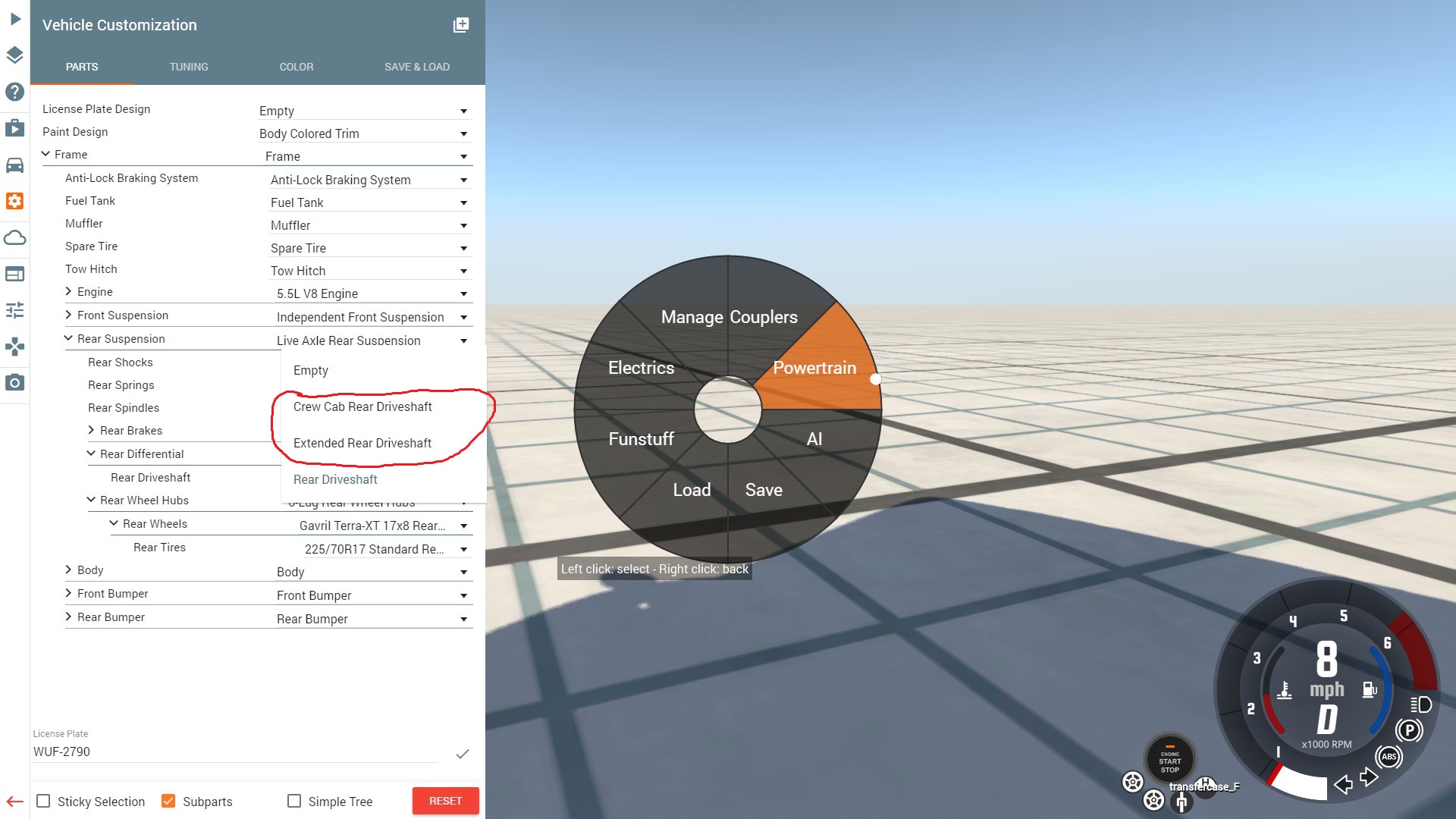
Task: Expand the Engine tree item
Action: tap(68, 292)
